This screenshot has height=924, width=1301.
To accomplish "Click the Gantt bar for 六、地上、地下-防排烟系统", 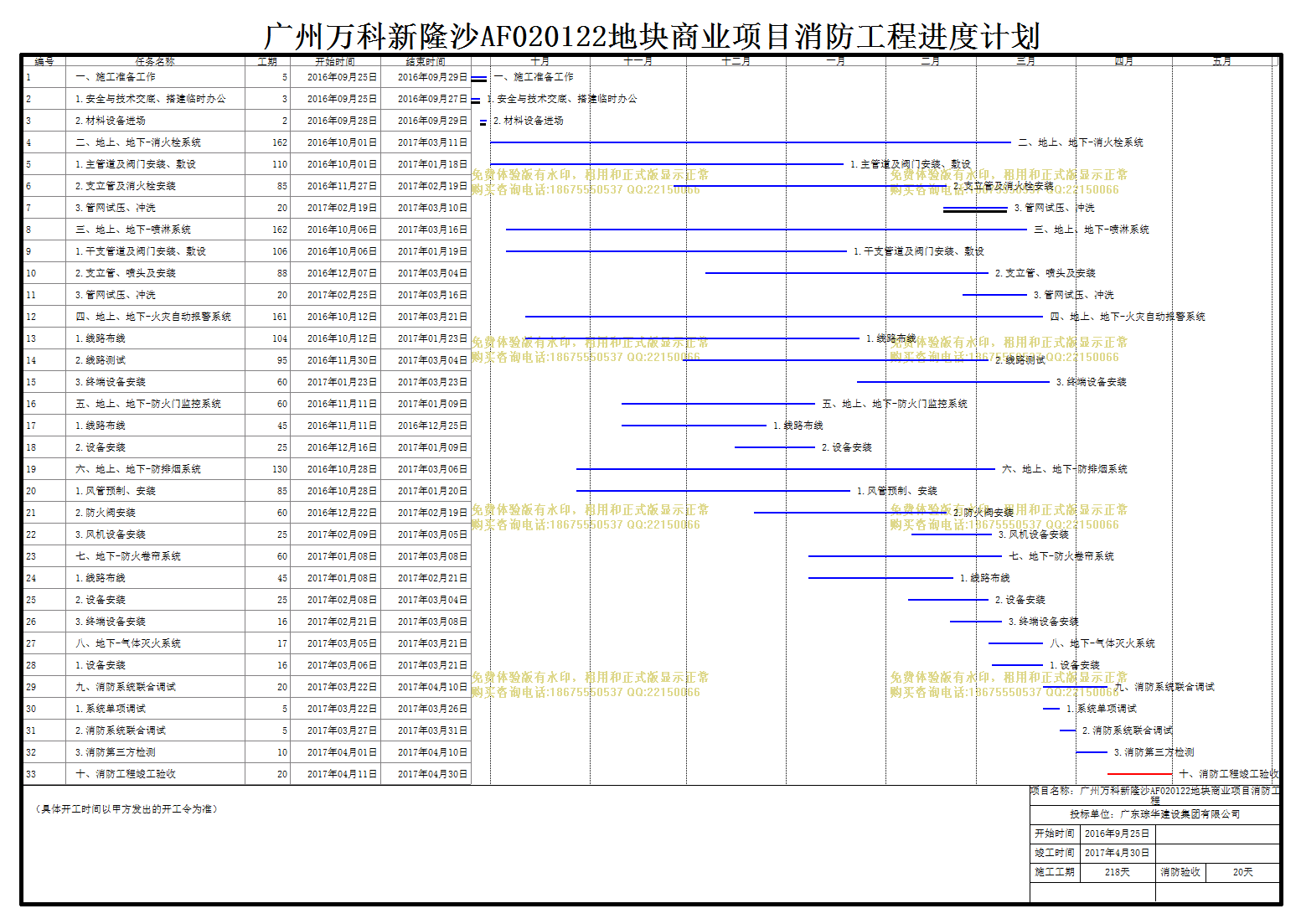I will coord(786,469).
